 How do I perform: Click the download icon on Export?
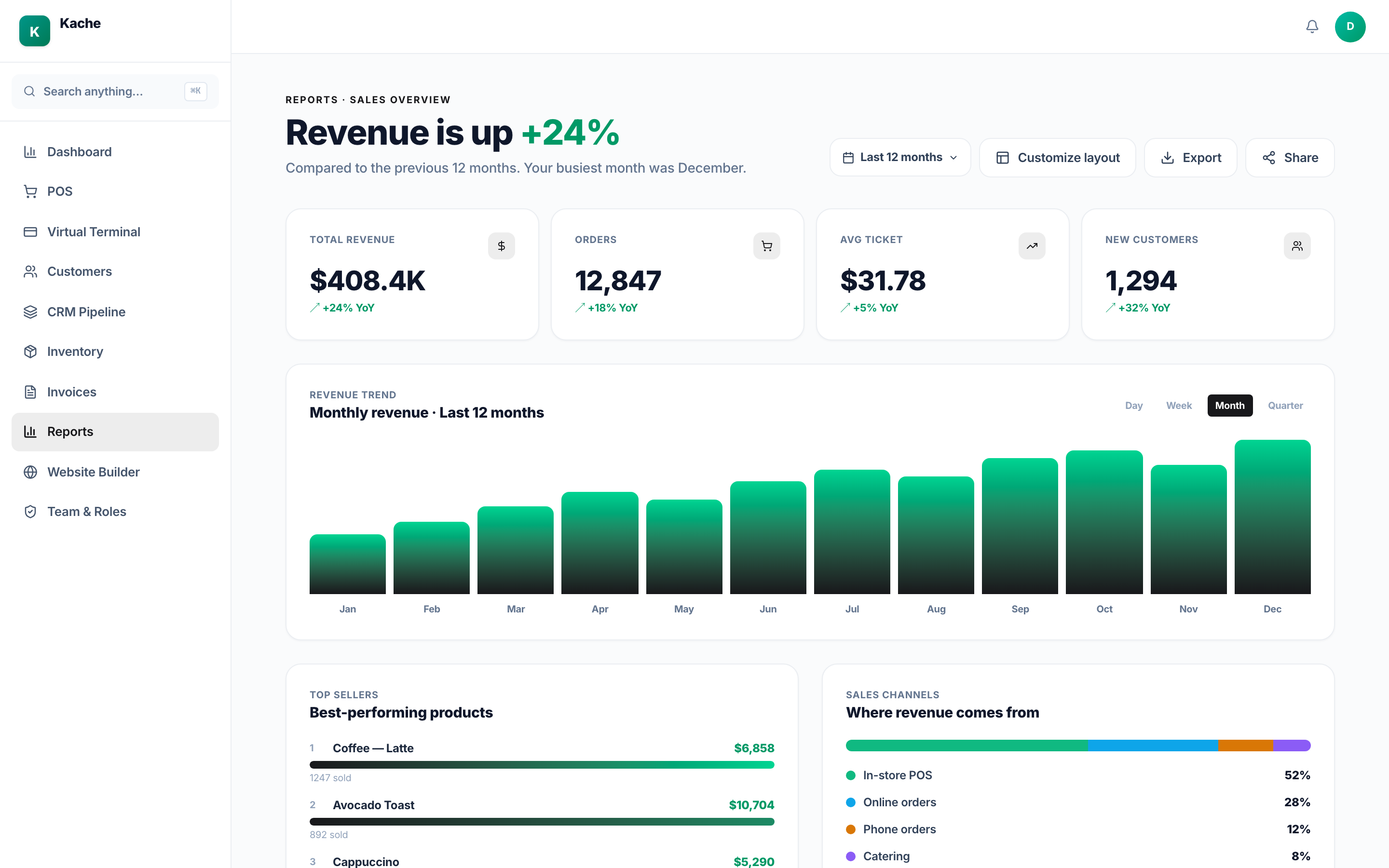1168,157
